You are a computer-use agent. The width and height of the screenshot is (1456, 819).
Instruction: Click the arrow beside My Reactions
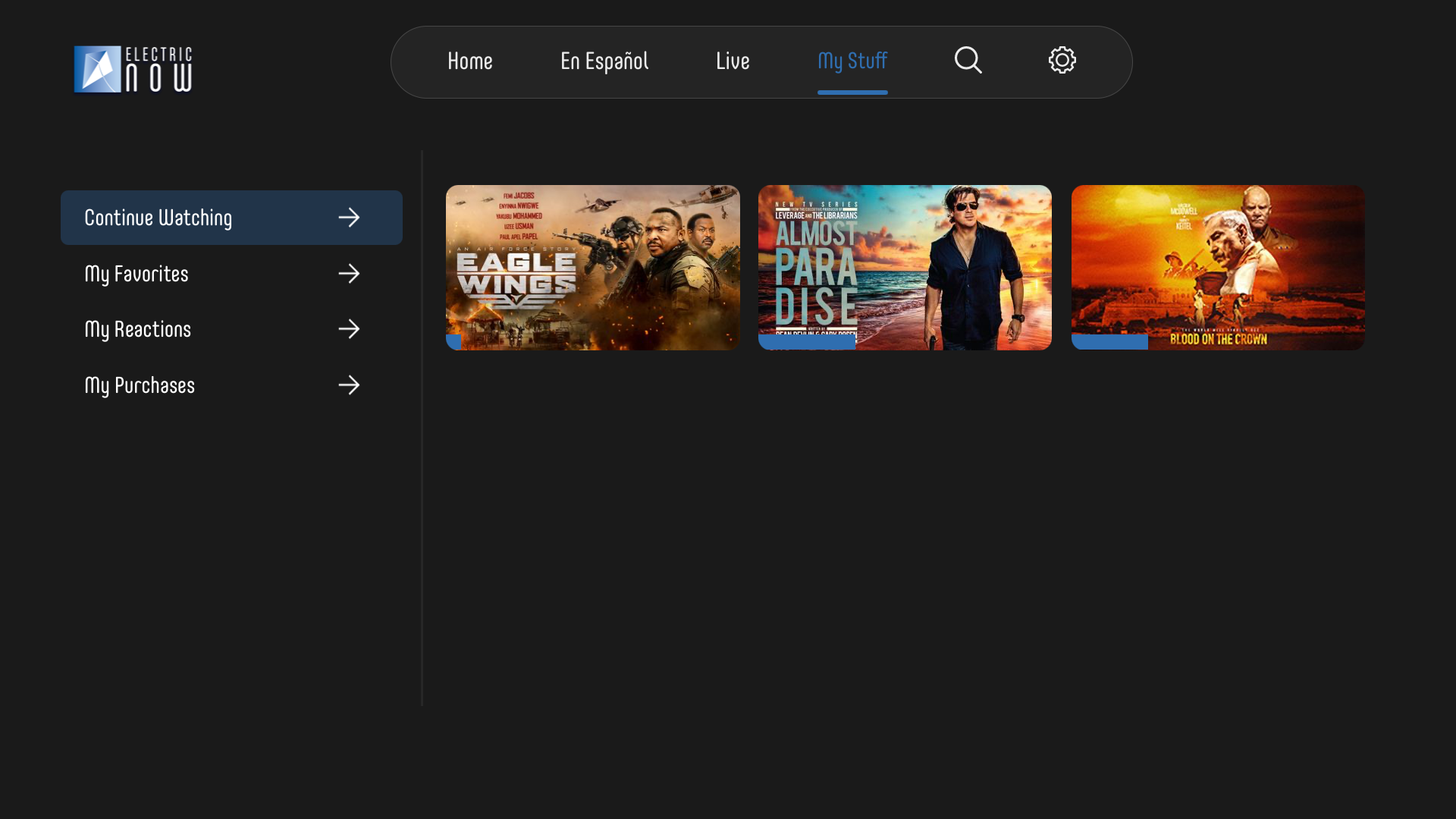(349, 329)
